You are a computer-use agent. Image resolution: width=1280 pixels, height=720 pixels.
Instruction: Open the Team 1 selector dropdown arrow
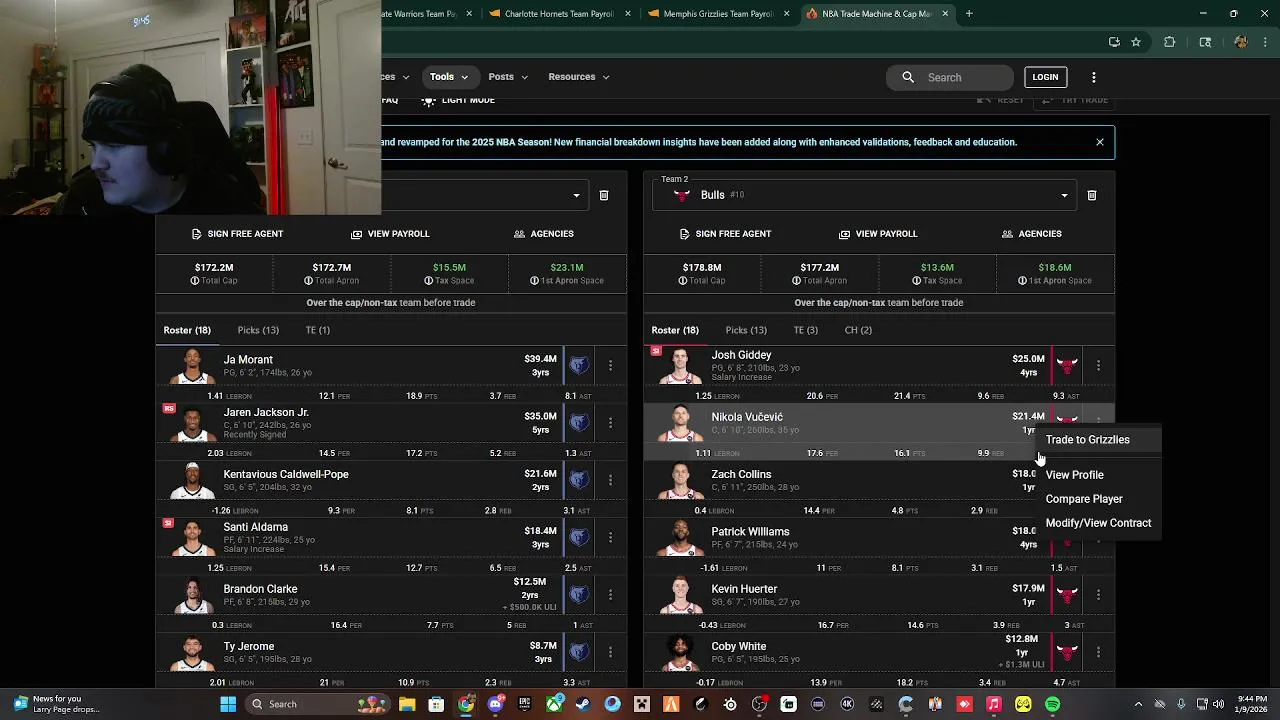pos(576,196)
